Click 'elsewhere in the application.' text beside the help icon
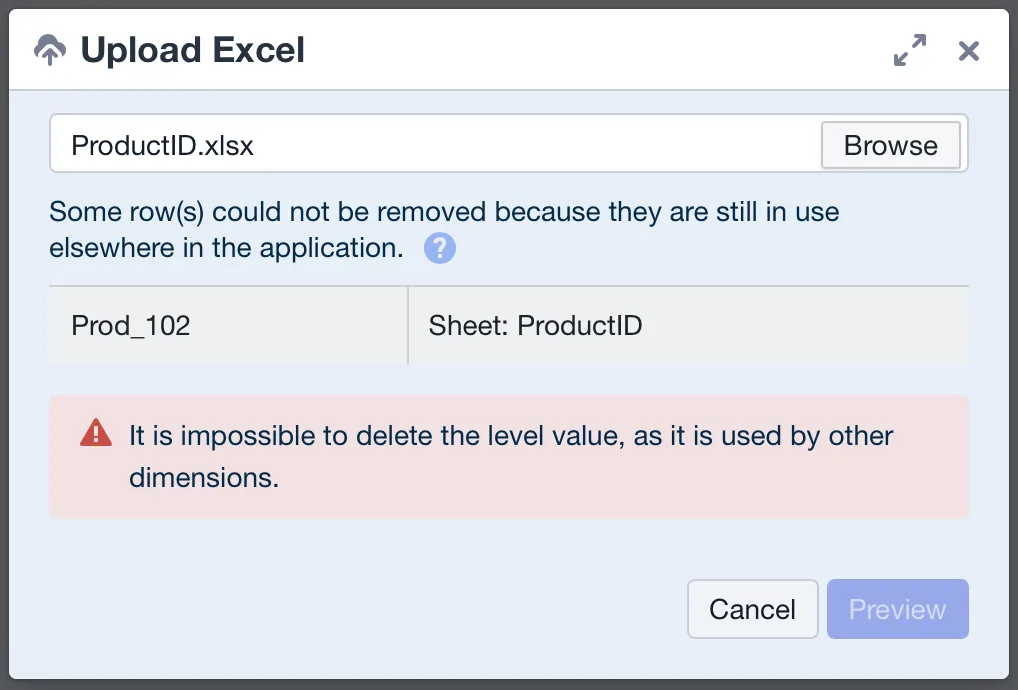The width and height of the screenshot is (1018, 690). coord(227,248)
